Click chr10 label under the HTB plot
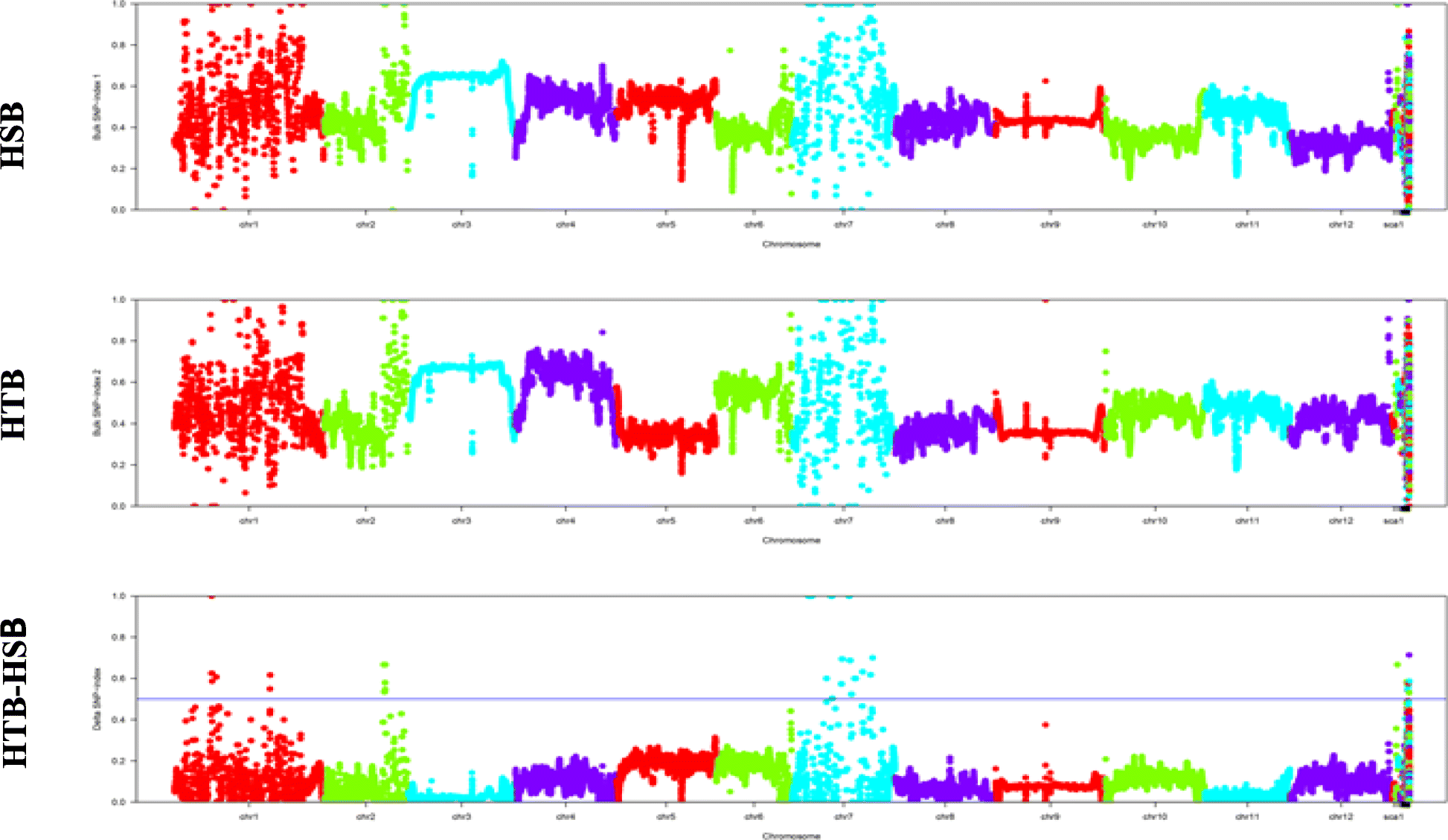Image resolution: width=1448 pixels, height=840 pixels. (x=1155, y=521)
